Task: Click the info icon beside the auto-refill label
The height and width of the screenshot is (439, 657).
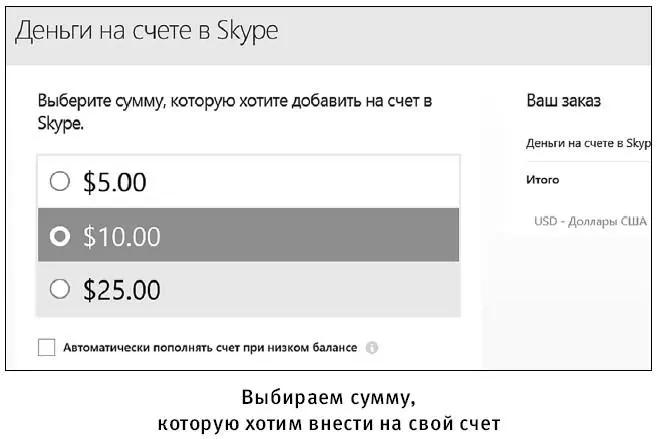Action: pos(372,348)
